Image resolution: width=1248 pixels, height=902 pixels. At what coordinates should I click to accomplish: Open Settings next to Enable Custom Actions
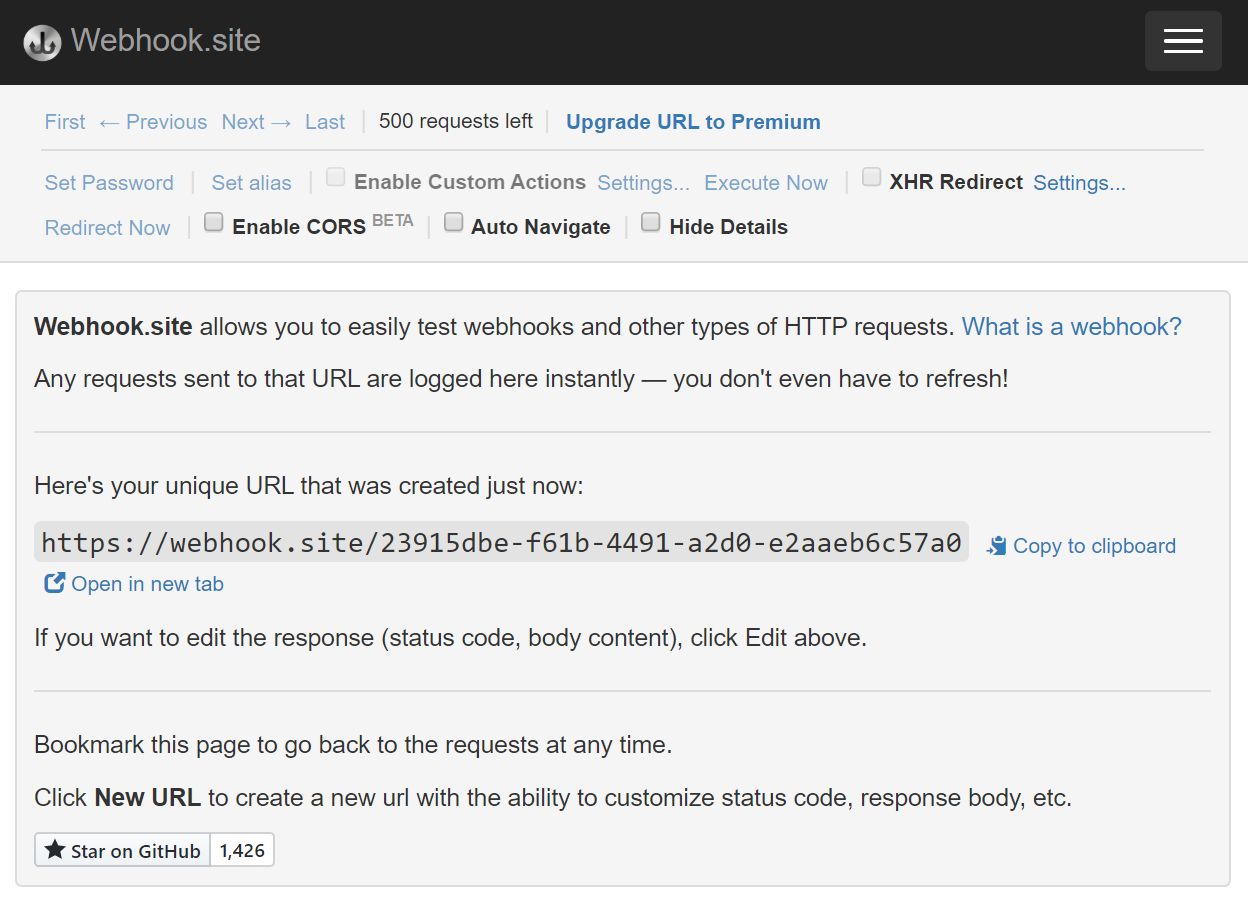643,183
